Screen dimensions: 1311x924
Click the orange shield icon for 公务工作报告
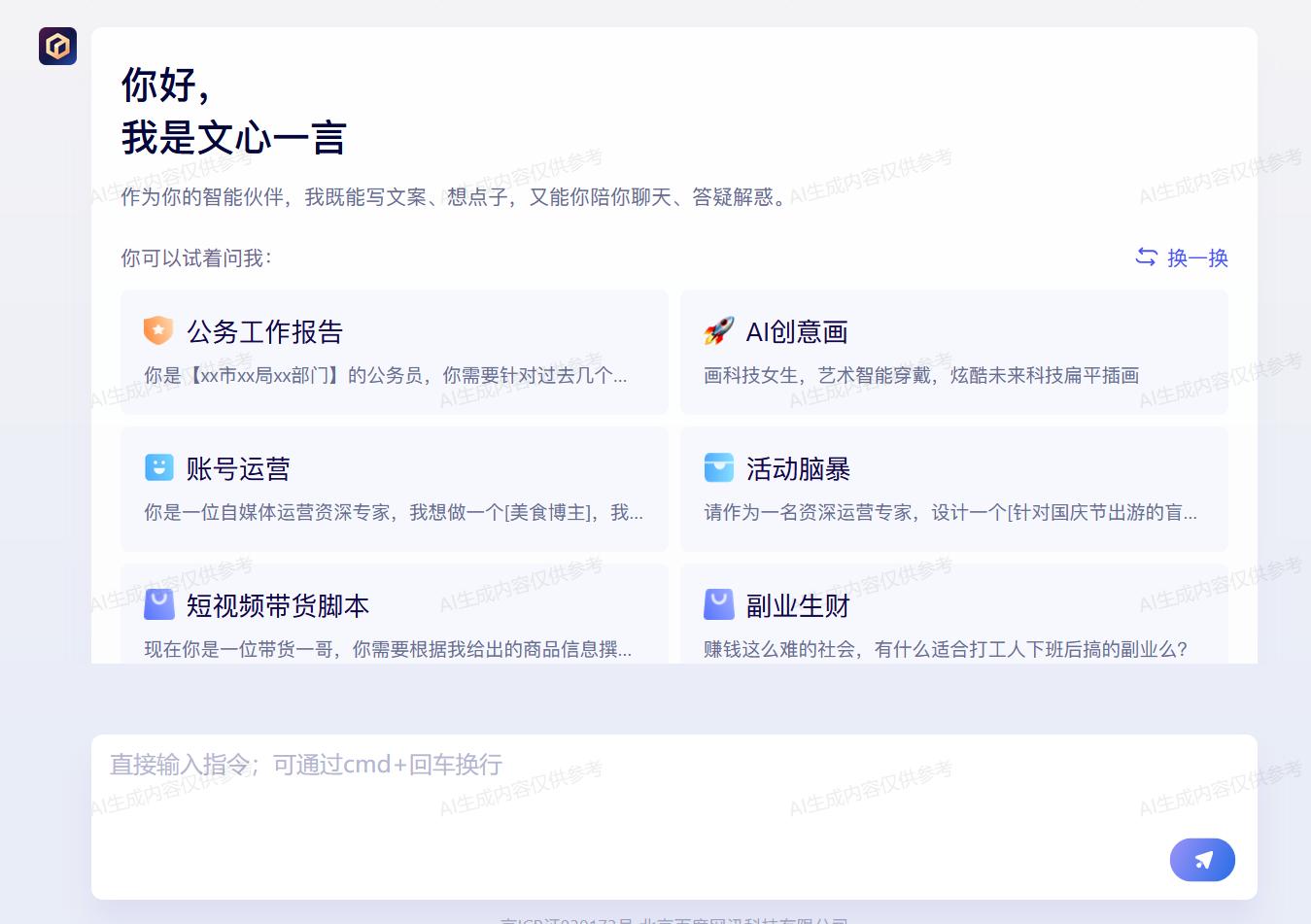[x=158, y=331]
